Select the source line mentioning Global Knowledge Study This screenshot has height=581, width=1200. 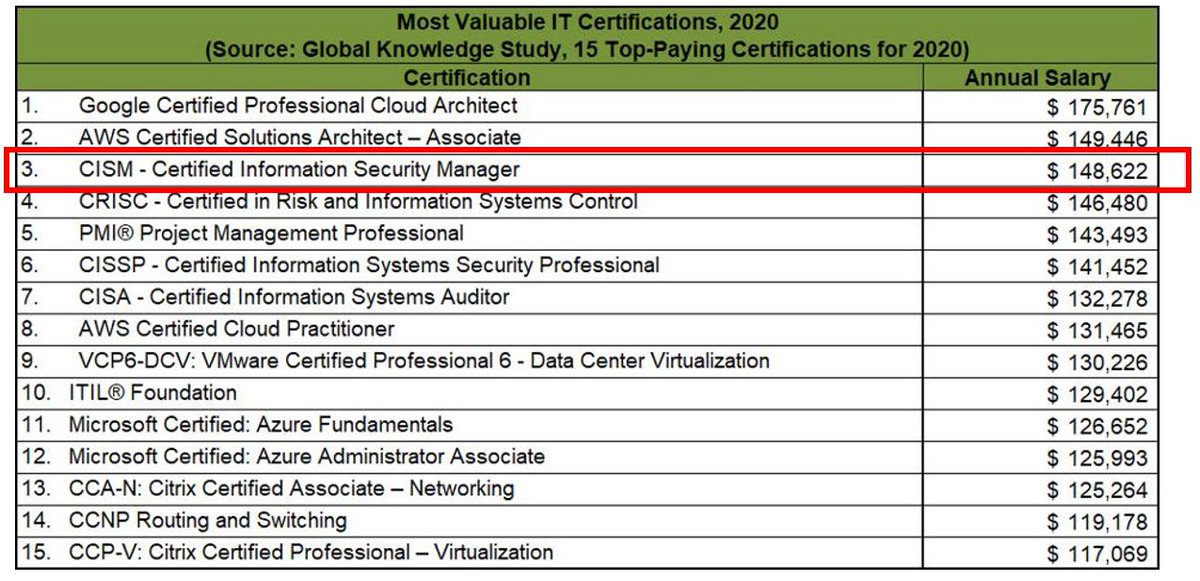[x=587, y=49]
